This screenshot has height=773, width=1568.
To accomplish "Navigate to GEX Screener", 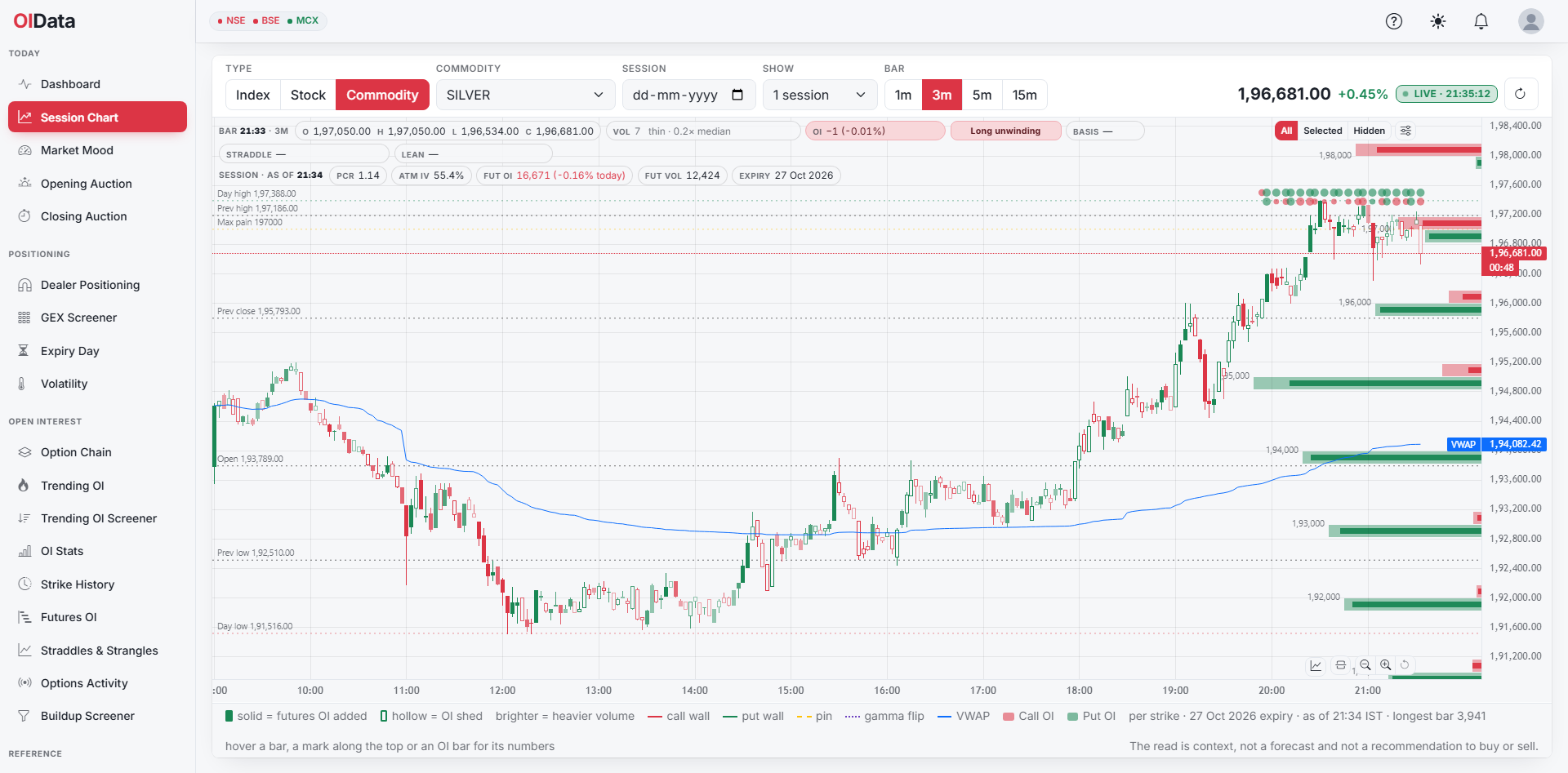I will pyautogui.click(x=97, y=318).
